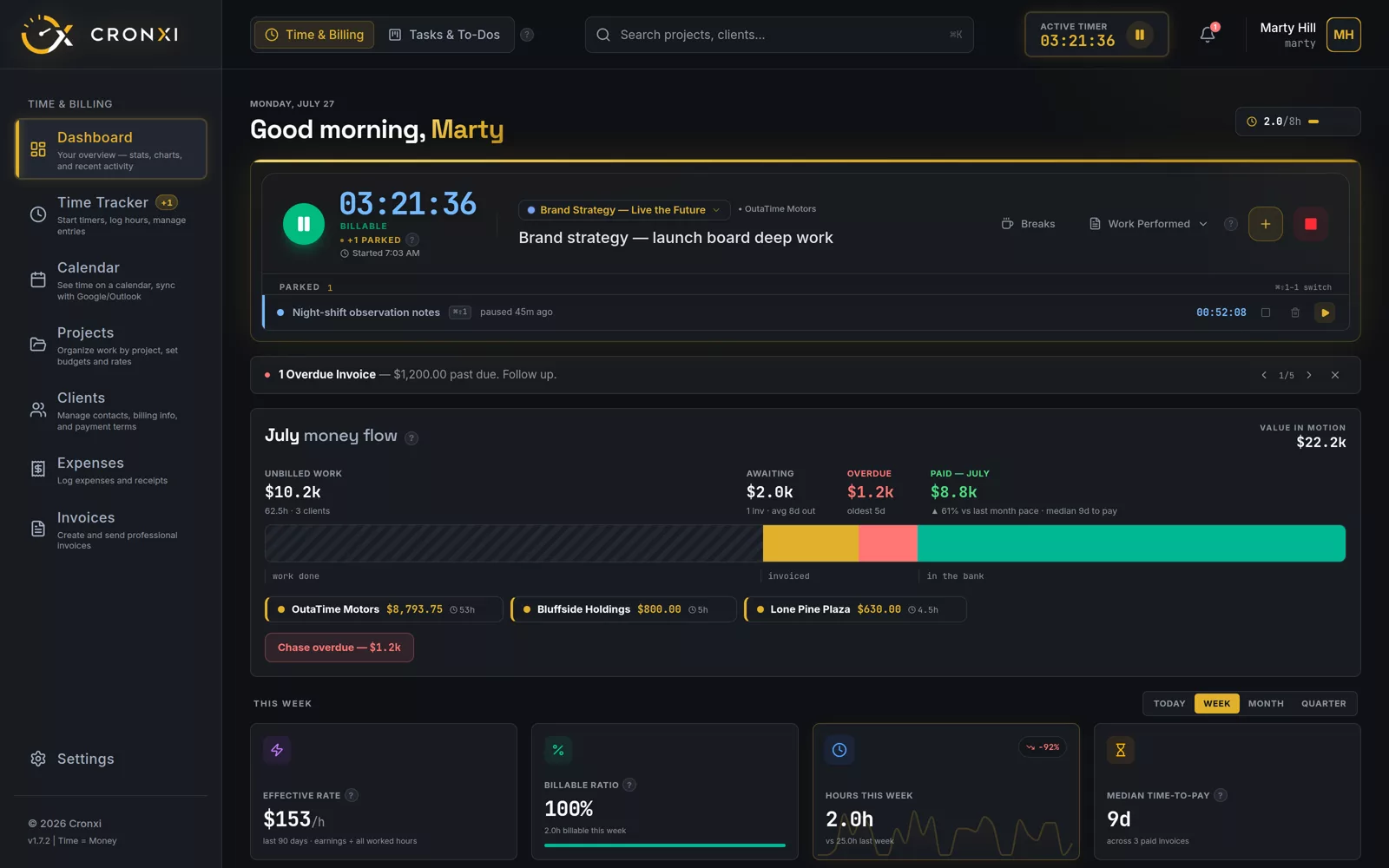
Task: Open OutaTime Motors client chip
Action: (x=383, y=609)
